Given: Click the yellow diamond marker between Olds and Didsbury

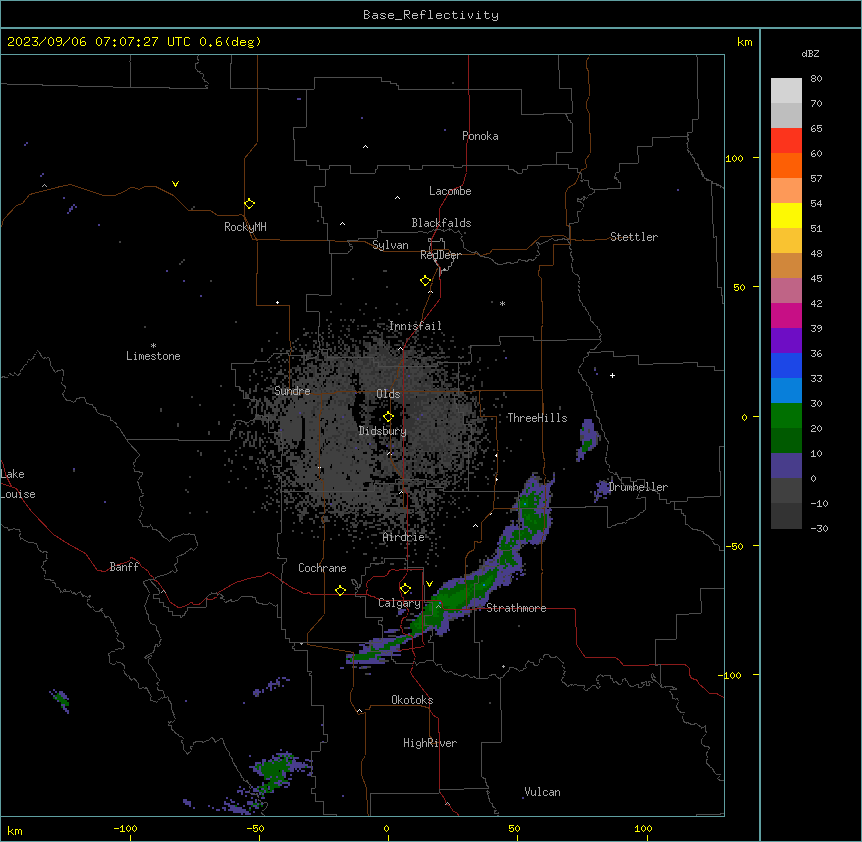Looking at the screenshot, I should (x=389, y=417).
